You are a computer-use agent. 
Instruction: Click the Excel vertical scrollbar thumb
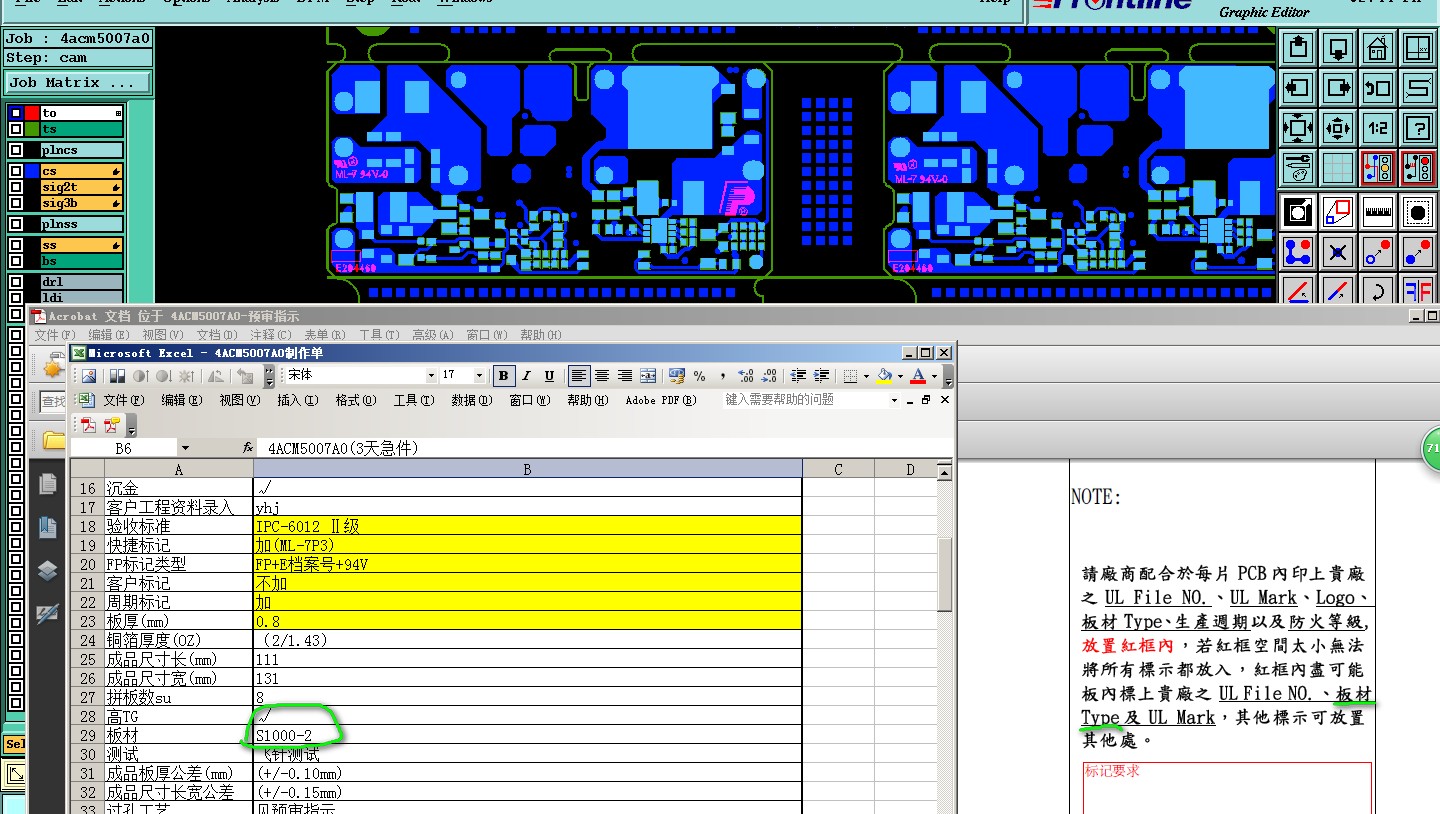coord(945,574)
